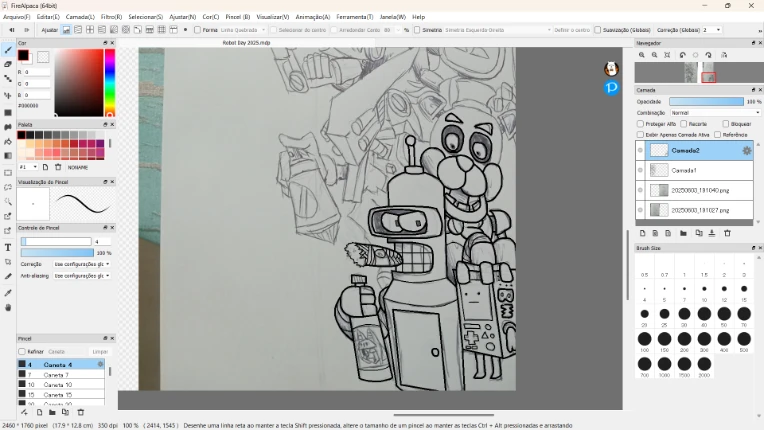Click Navigator fit-to-window icon
764x430 pixels.
[667, 55]
